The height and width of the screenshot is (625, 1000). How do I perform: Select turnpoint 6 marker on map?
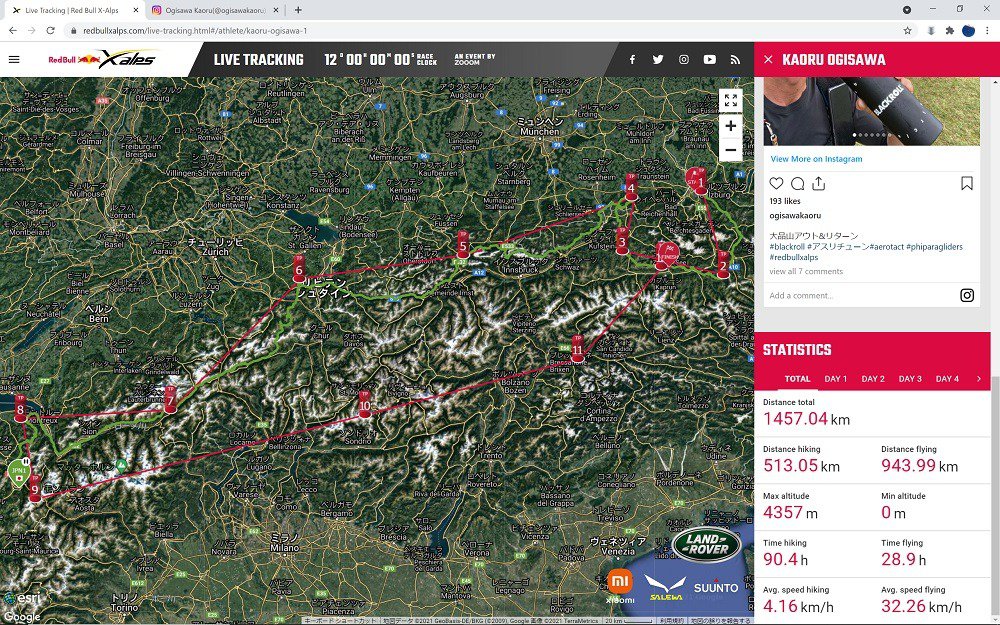pos(298,268)
